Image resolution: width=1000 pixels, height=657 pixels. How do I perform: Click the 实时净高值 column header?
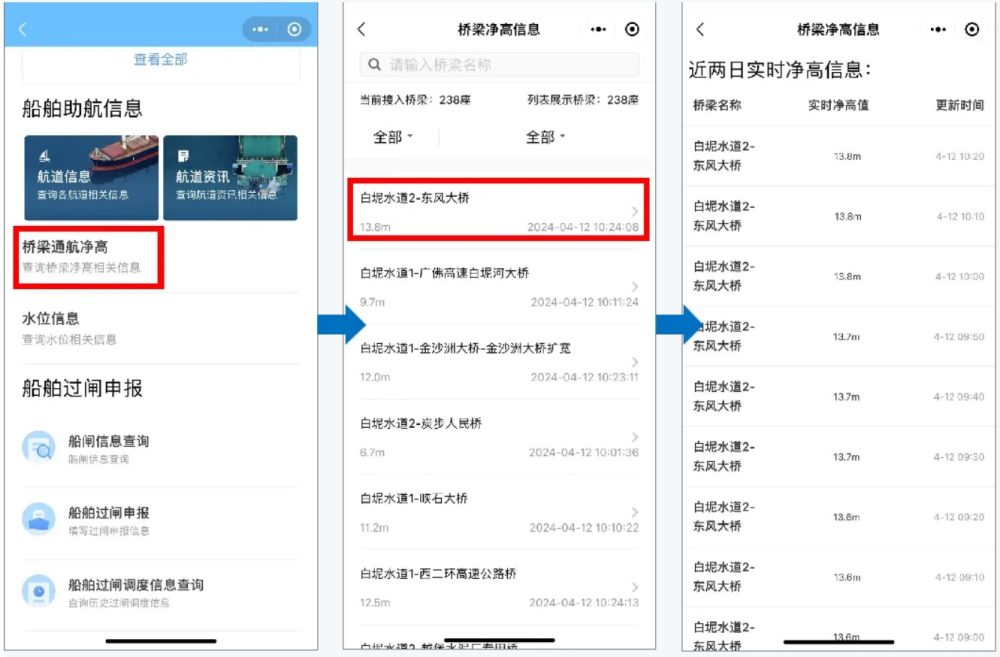[838, 105]
